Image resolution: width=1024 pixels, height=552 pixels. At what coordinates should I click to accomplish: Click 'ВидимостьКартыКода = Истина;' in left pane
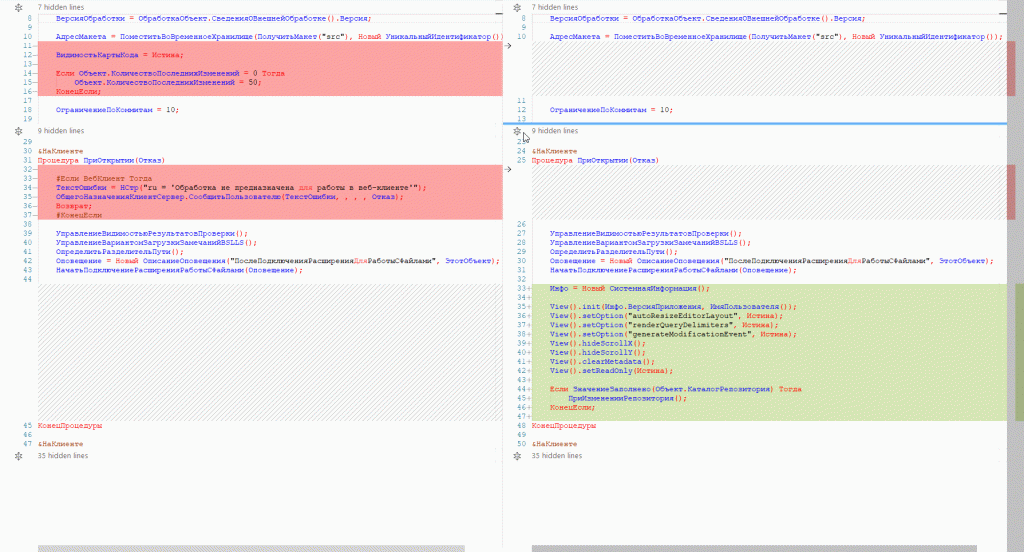[x=120, y=55]
